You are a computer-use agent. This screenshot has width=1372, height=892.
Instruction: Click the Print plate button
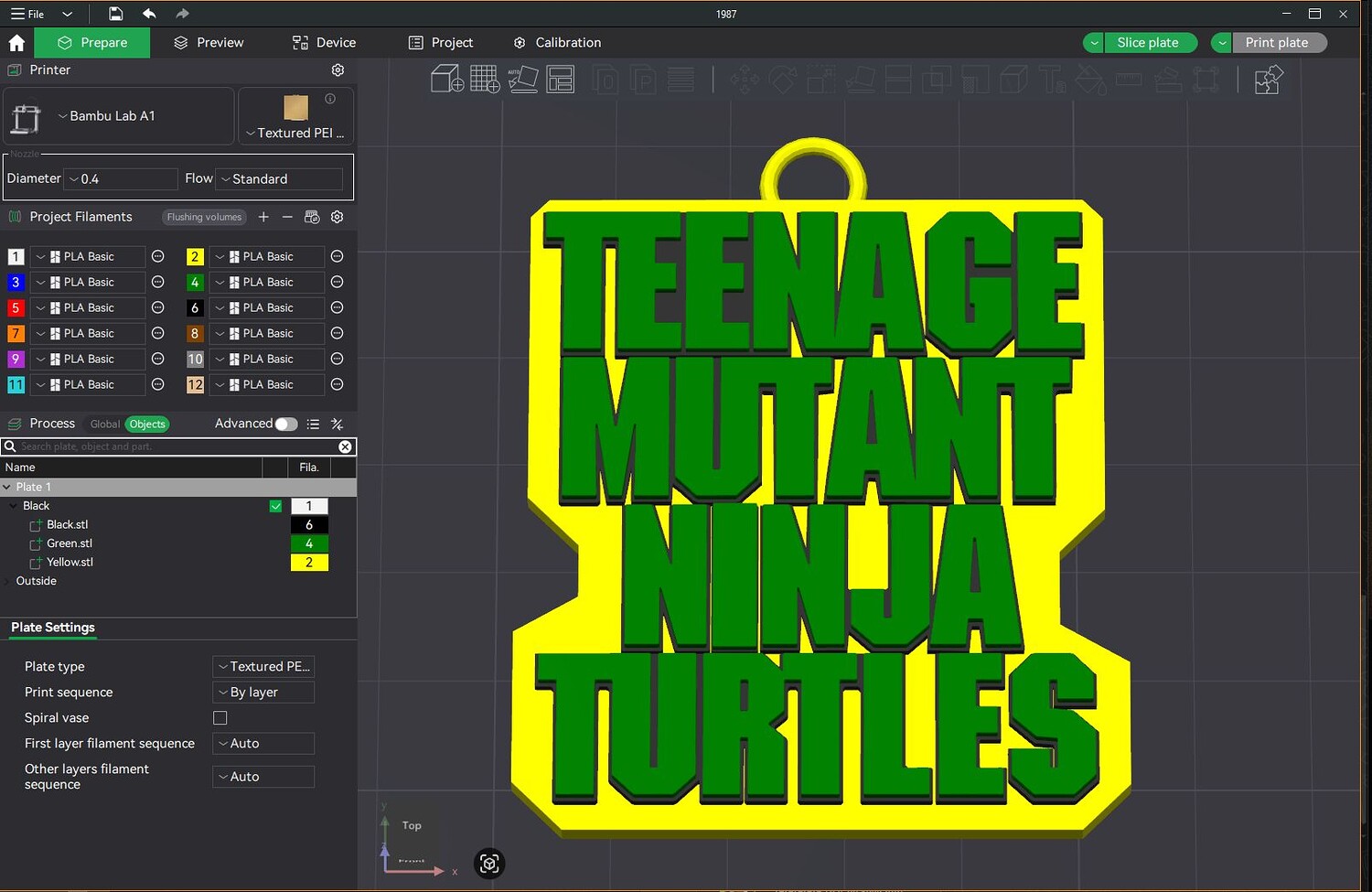click(1277, 43)
